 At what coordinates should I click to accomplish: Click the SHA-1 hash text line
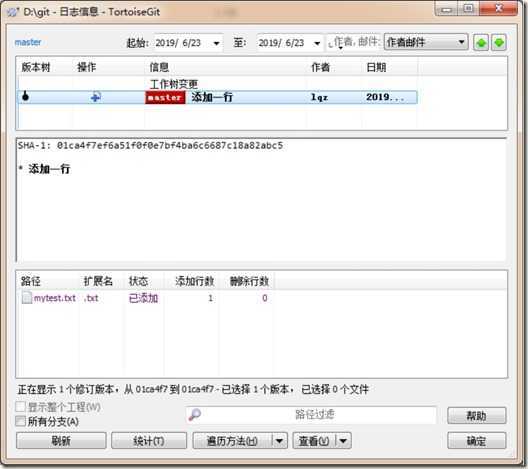[151, 146]
